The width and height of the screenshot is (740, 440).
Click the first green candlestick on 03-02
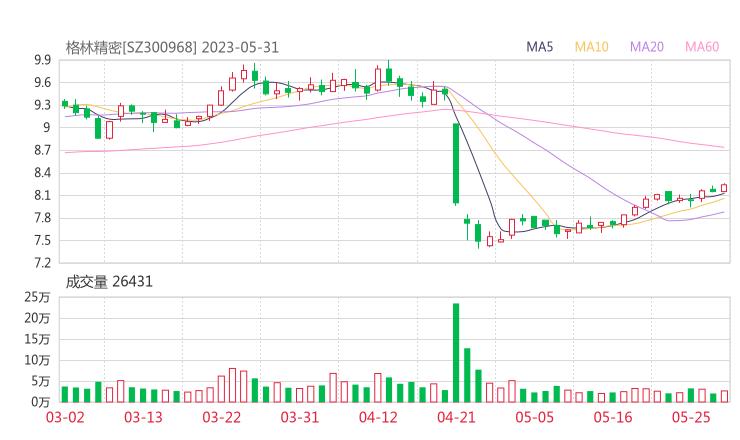(x=65, y=104)
